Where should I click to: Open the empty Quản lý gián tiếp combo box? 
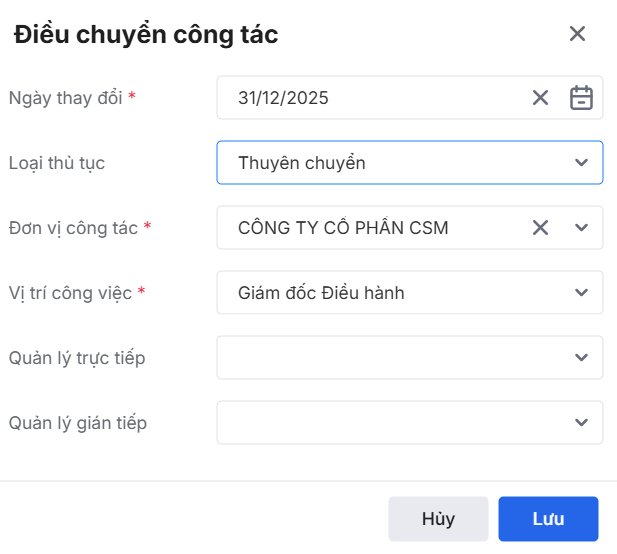[390, 423]
